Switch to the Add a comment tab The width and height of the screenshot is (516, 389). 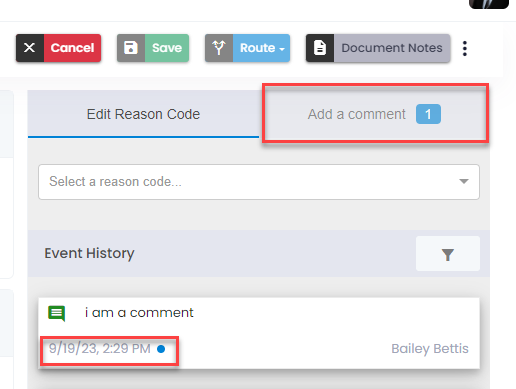pos(374,114)
